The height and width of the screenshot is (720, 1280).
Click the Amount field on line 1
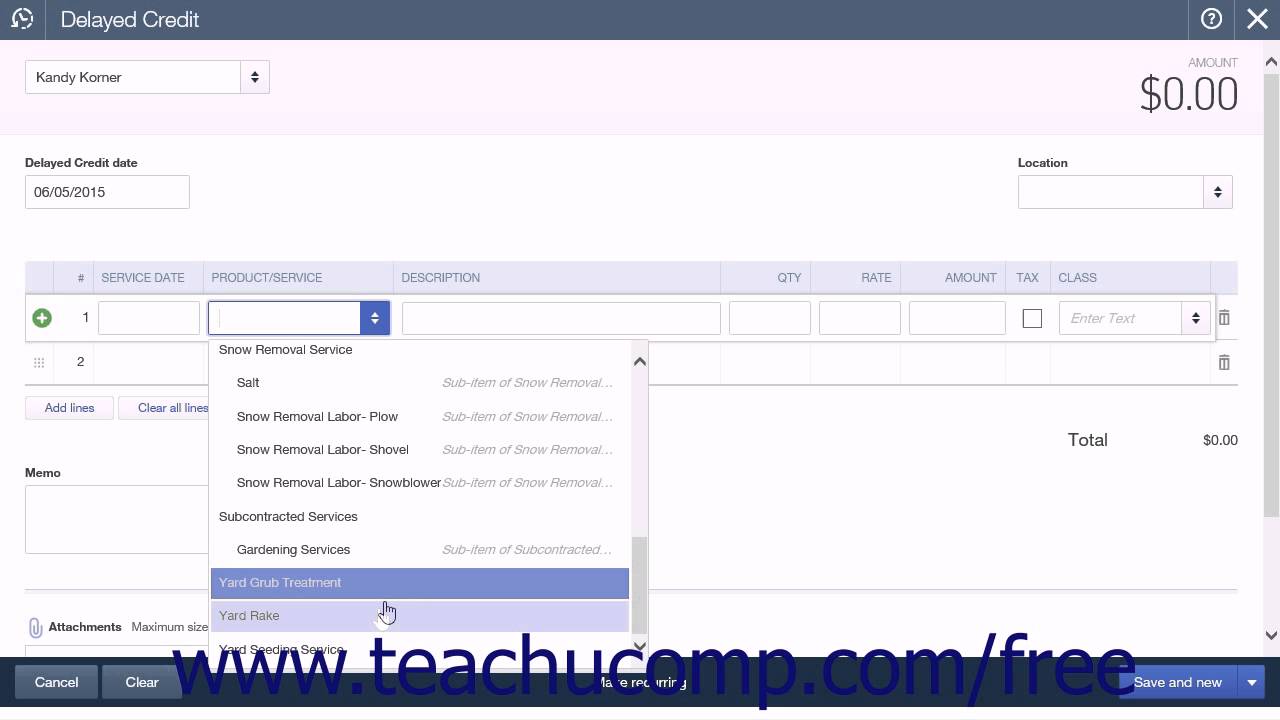pyautogui.click(x=957, y=318)
